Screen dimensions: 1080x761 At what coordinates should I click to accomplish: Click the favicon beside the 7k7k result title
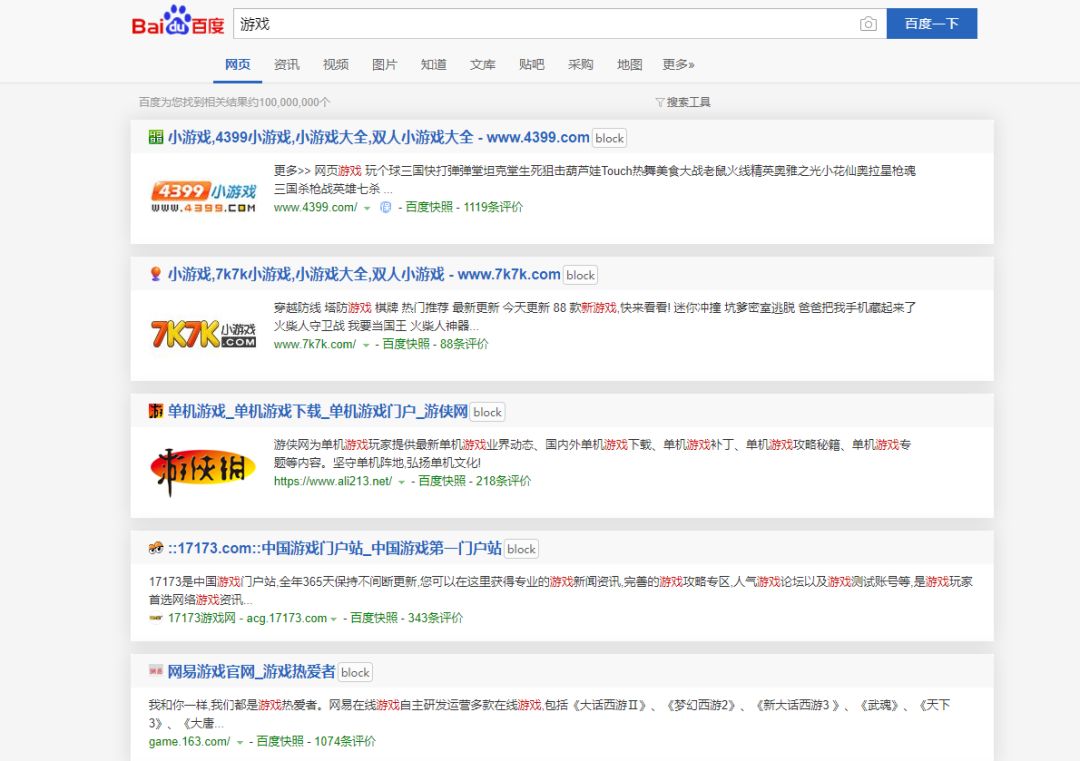tap(153, 274)
